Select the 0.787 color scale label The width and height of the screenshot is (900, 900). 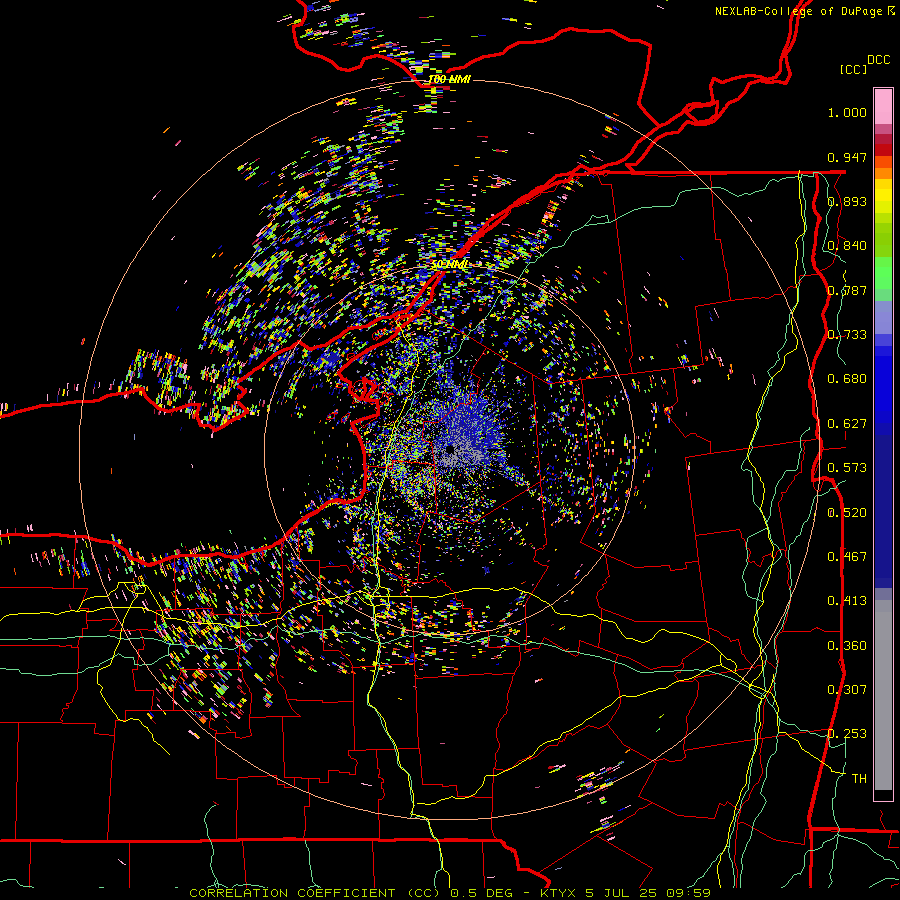pyautogui.click(x=847, y=290)
